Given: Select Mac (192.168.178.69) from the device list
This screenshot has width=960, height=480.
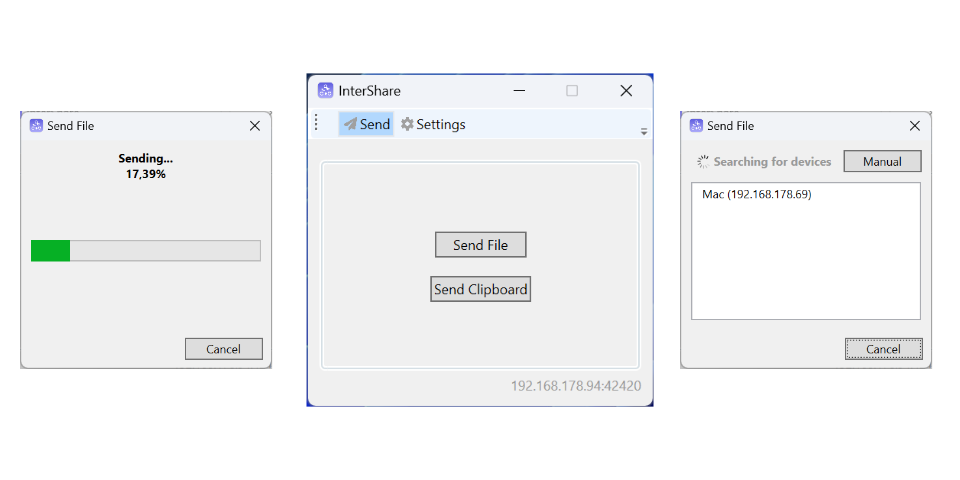Looking at the screenshot, I should point(806,195).
